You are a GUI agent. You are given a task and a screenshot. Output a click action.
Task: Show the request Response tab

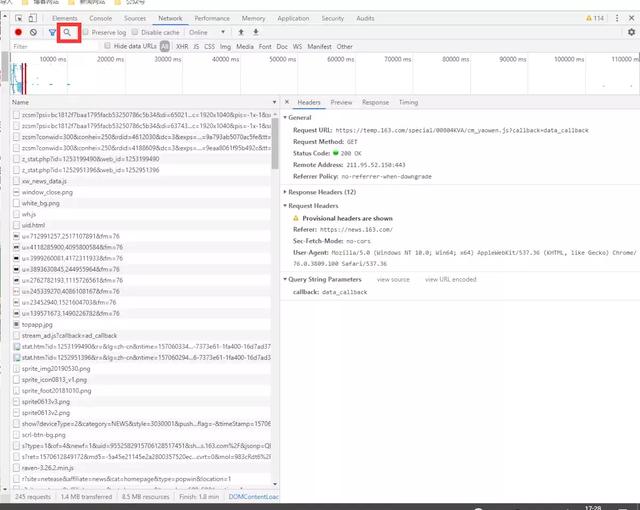click(376, 102)
